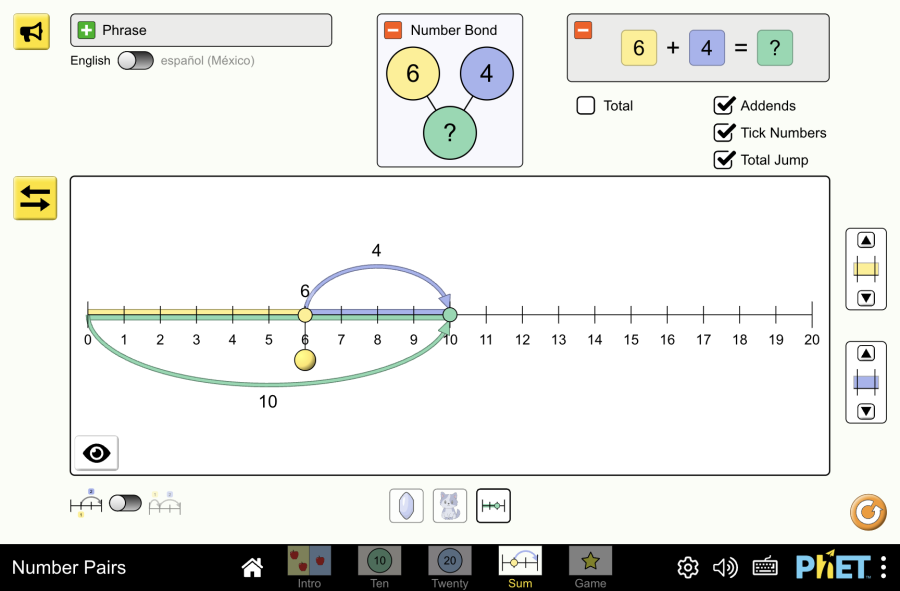Viewport: 900px width, 591px height.
Task: Collapse the equation panel
Action: (583, 31)
